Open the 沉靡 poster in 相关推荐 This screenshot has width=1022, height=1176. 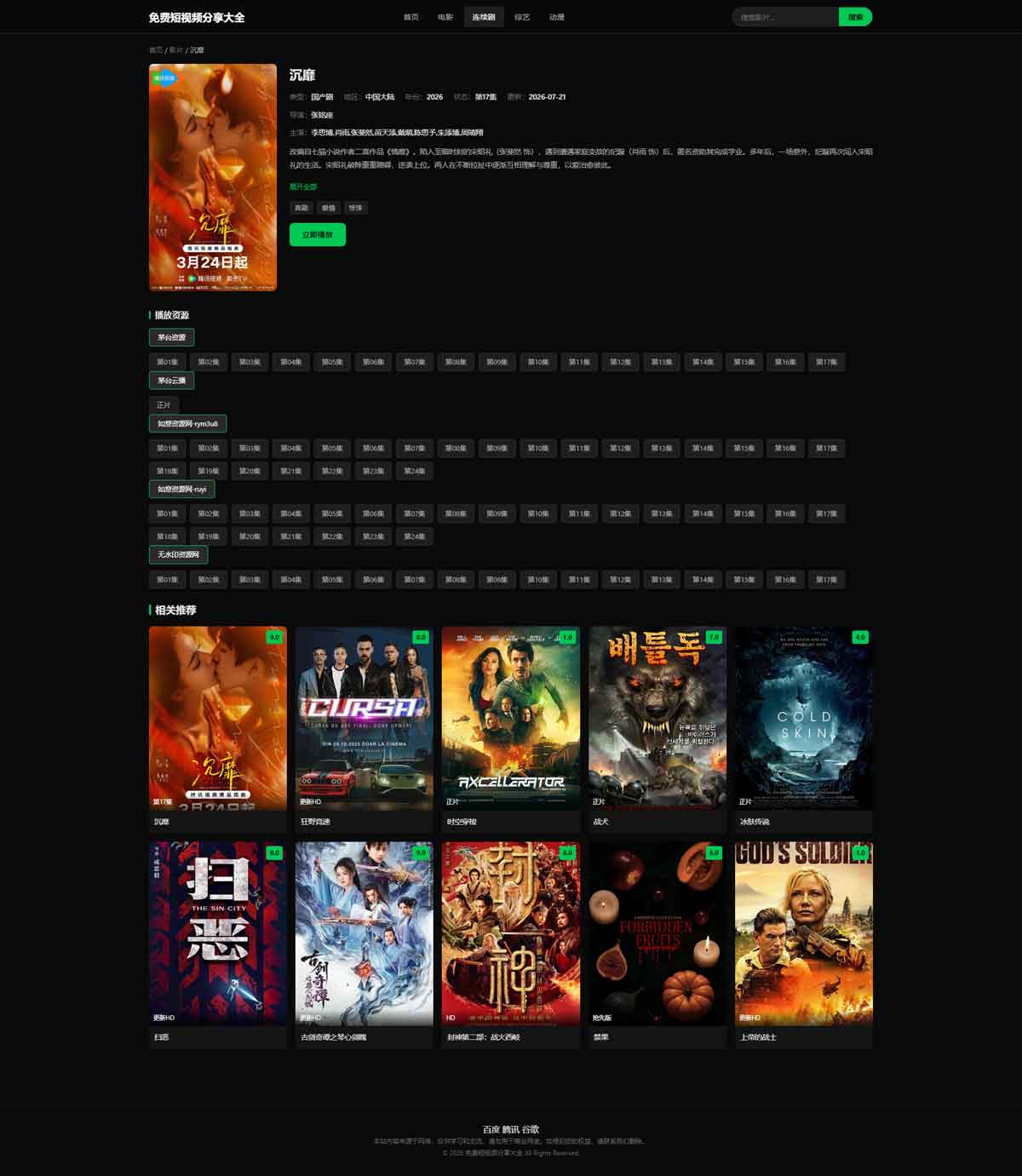[x=218, y=718]
